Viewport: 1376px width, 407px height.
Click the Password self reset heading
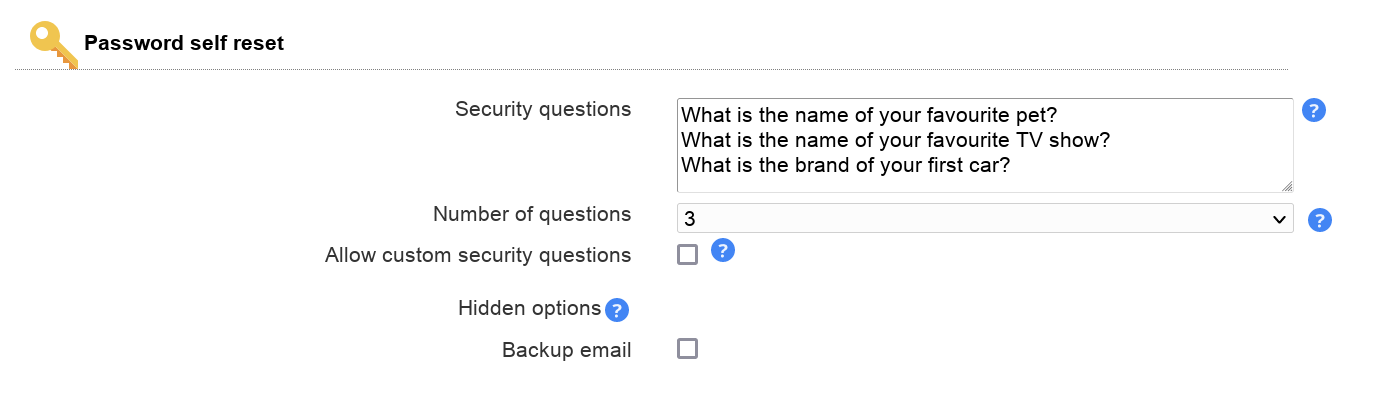pyautogui.click(x=184, y=43)
